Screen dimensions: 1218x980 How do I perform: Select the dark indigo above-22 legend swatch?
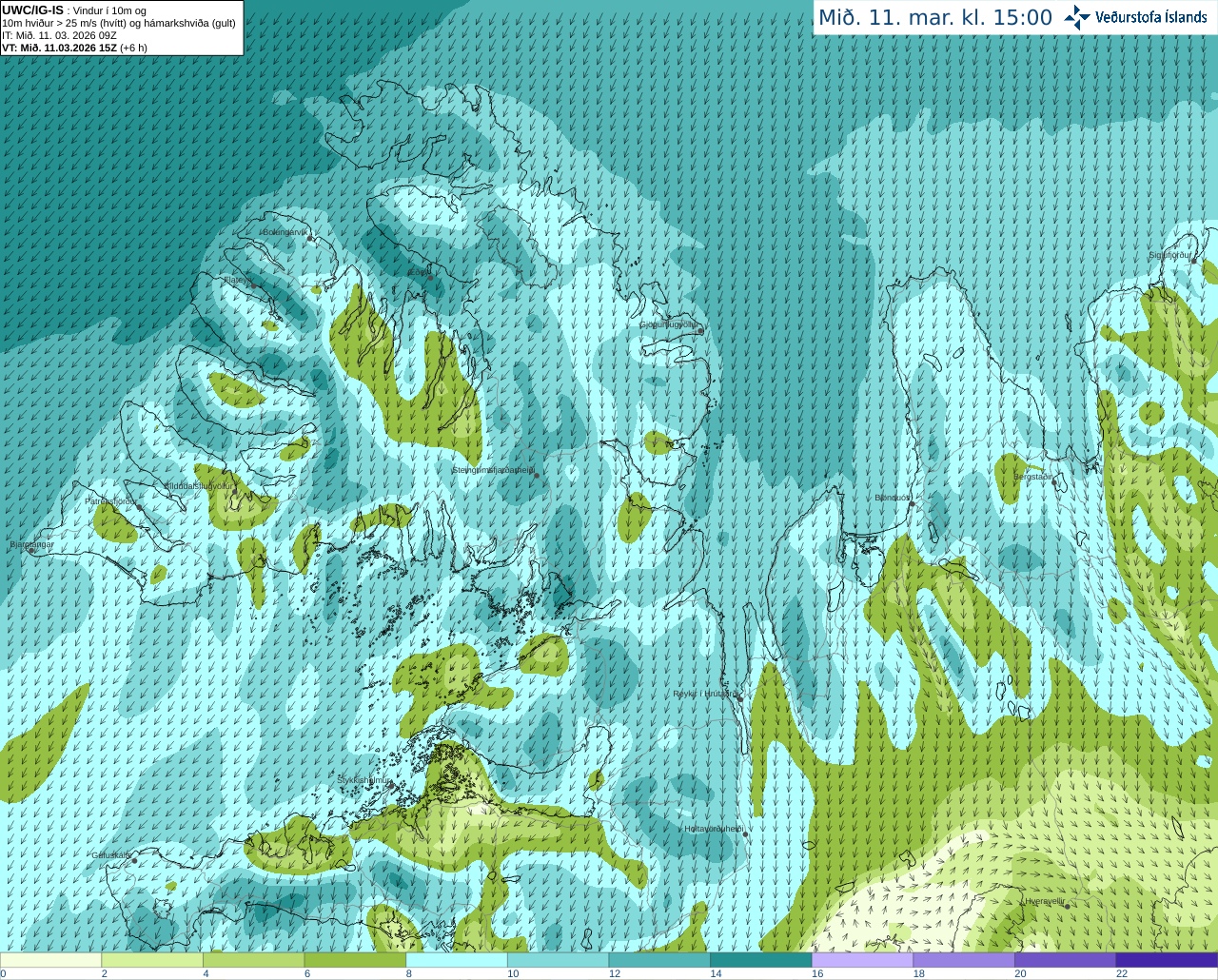click(x=1167, y=960)
